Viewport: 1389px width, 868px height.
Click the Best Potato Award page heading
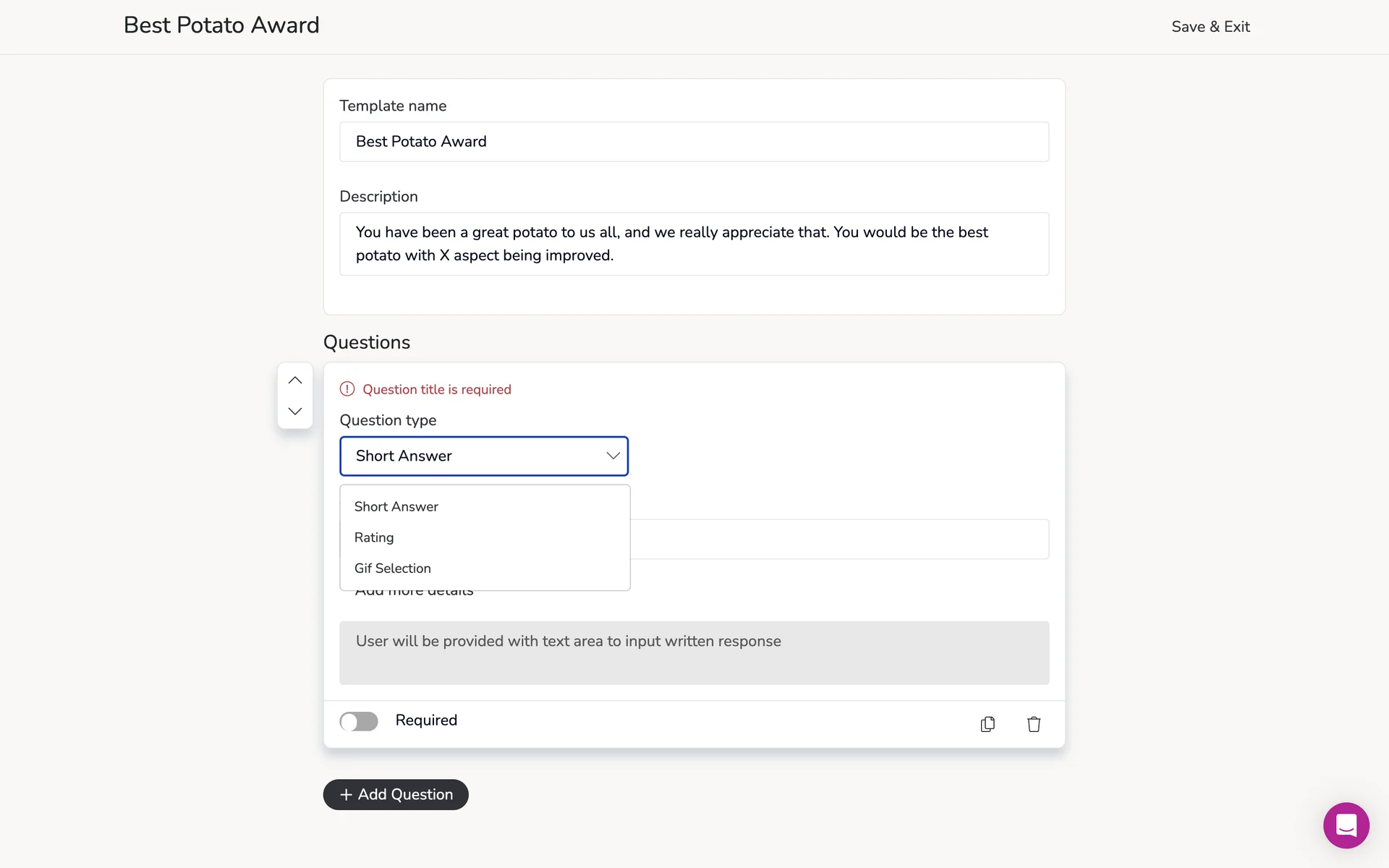221,25
